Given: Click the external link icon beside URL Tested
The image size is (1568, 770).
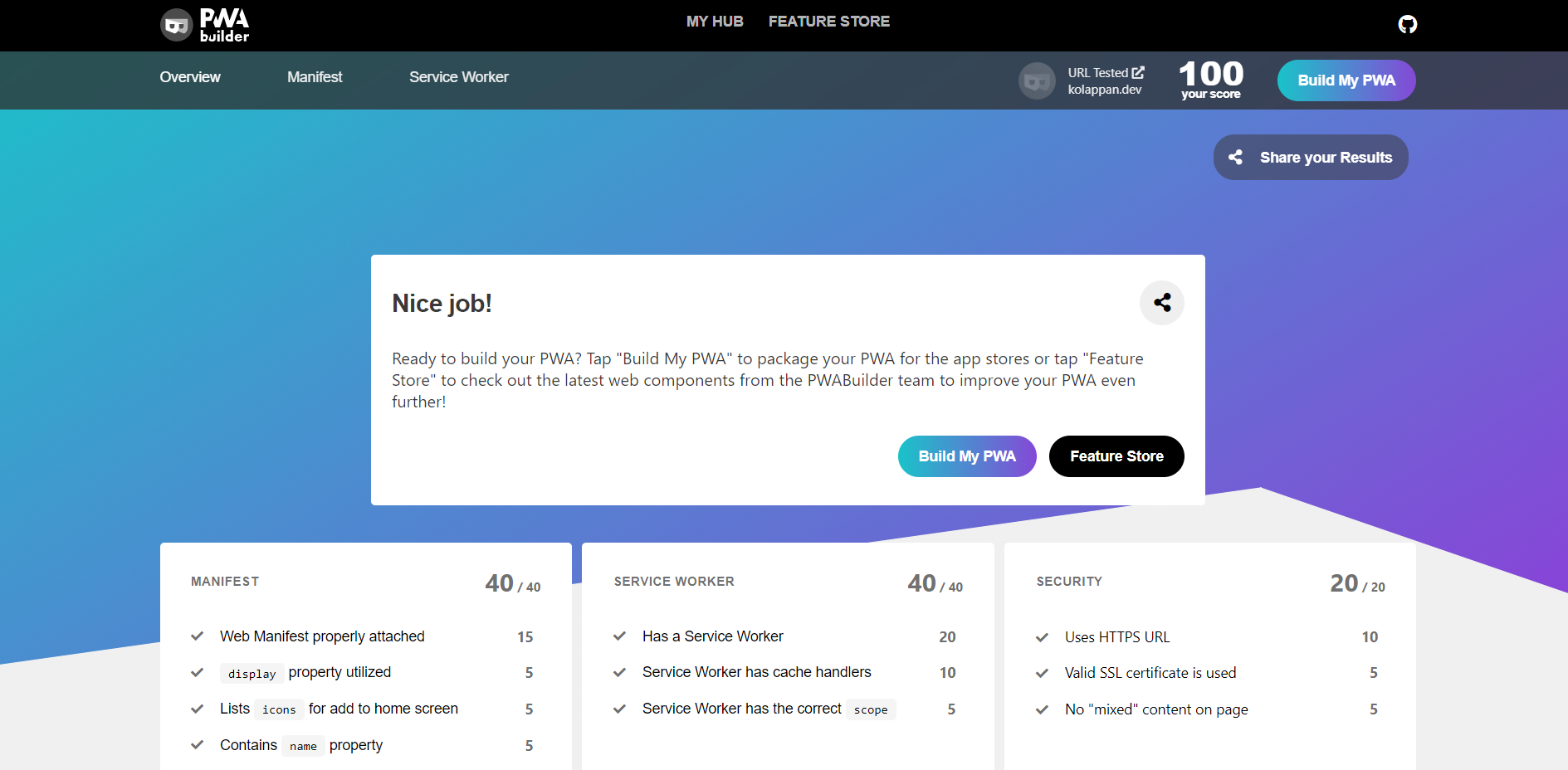Looking at the screenshot, I should click(x=1138, y=73).
